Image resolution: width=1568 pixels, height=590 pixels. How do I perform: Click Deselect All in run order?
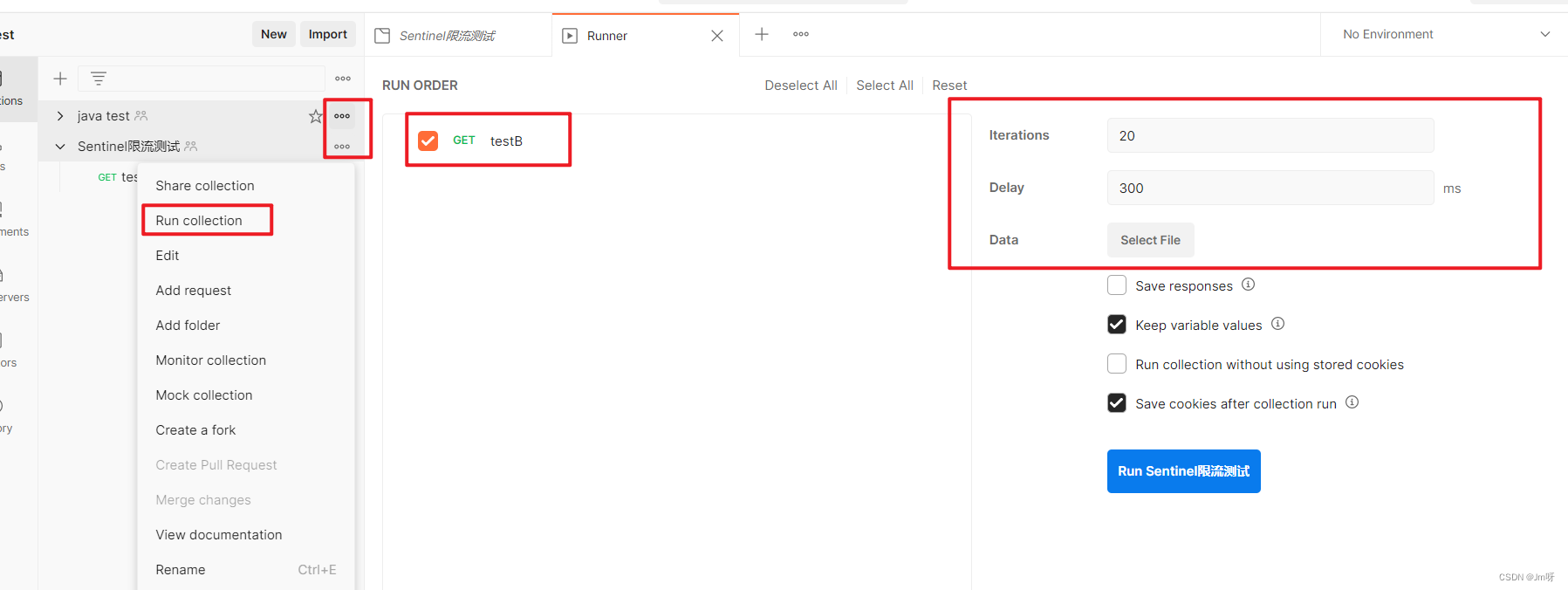click(x=800, y=86)
